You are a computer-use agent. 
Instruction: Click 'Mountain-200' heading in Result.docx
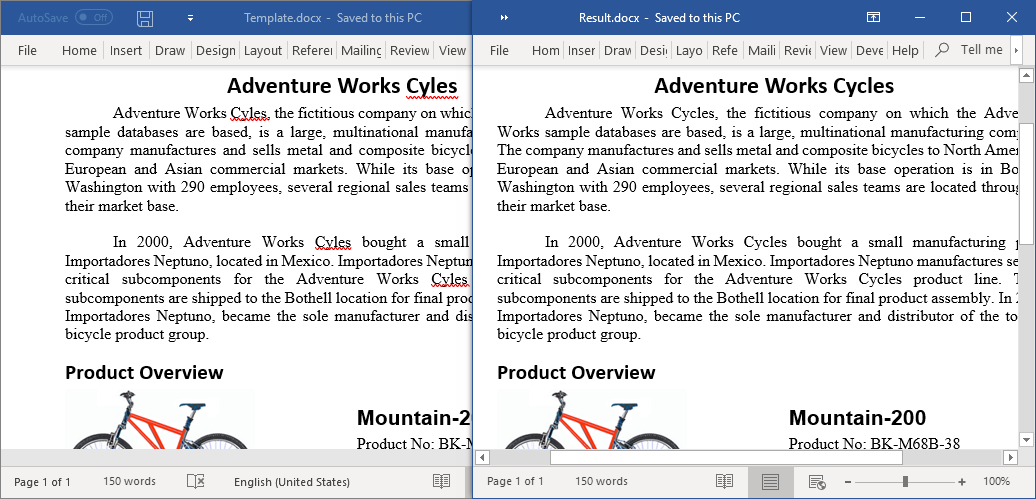[x=857, y=418]
